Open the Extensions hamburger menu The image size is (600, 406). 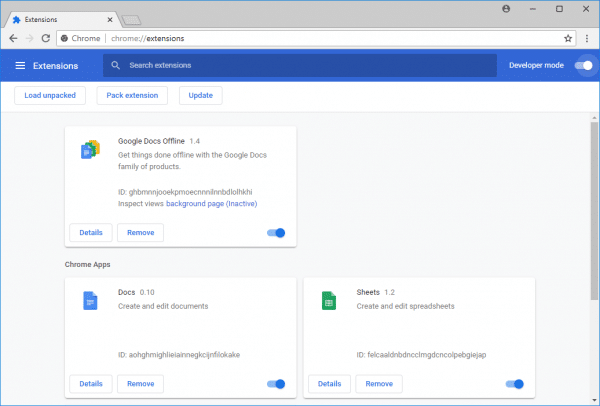coord(20,65)
